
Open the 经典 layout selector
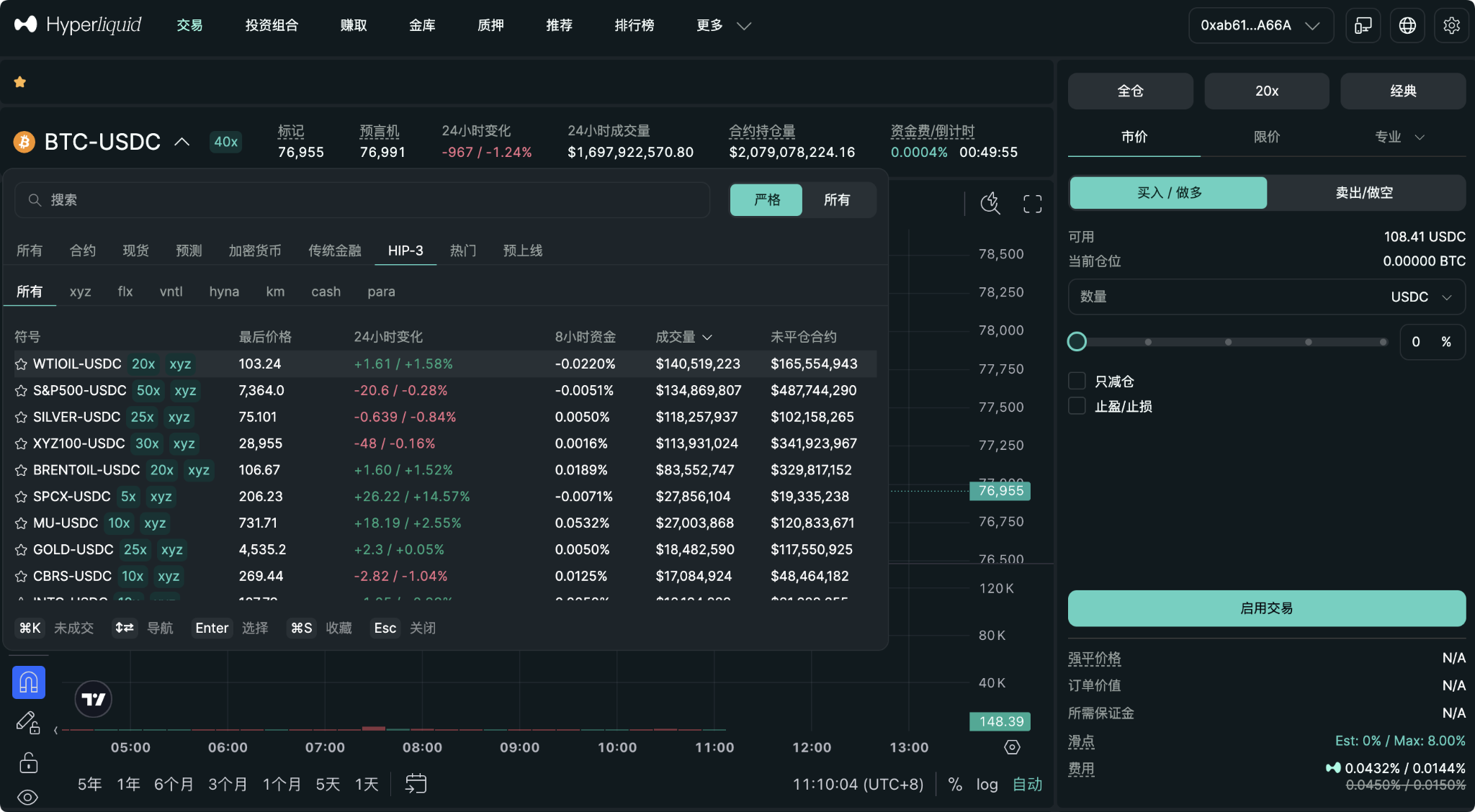pyautogui.click(x=1403, y=91)
